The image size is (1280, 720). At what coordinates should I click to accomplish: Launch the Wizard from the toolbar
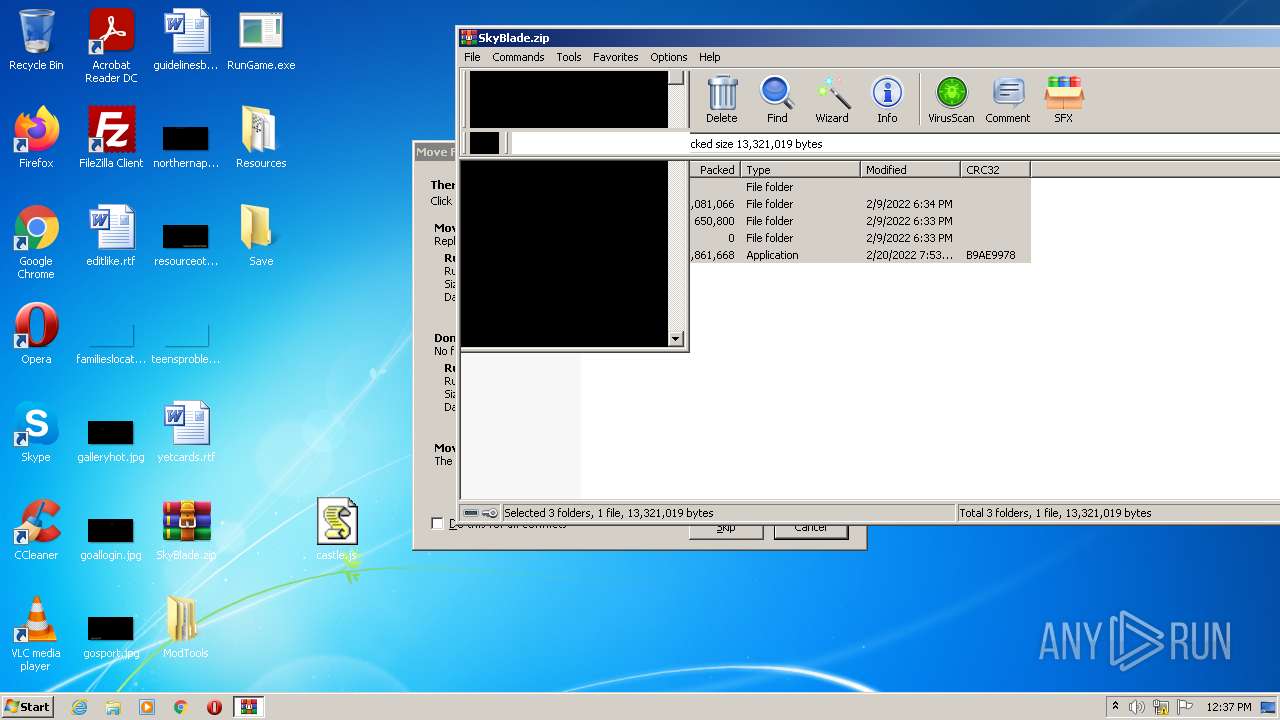coord(831,100)
